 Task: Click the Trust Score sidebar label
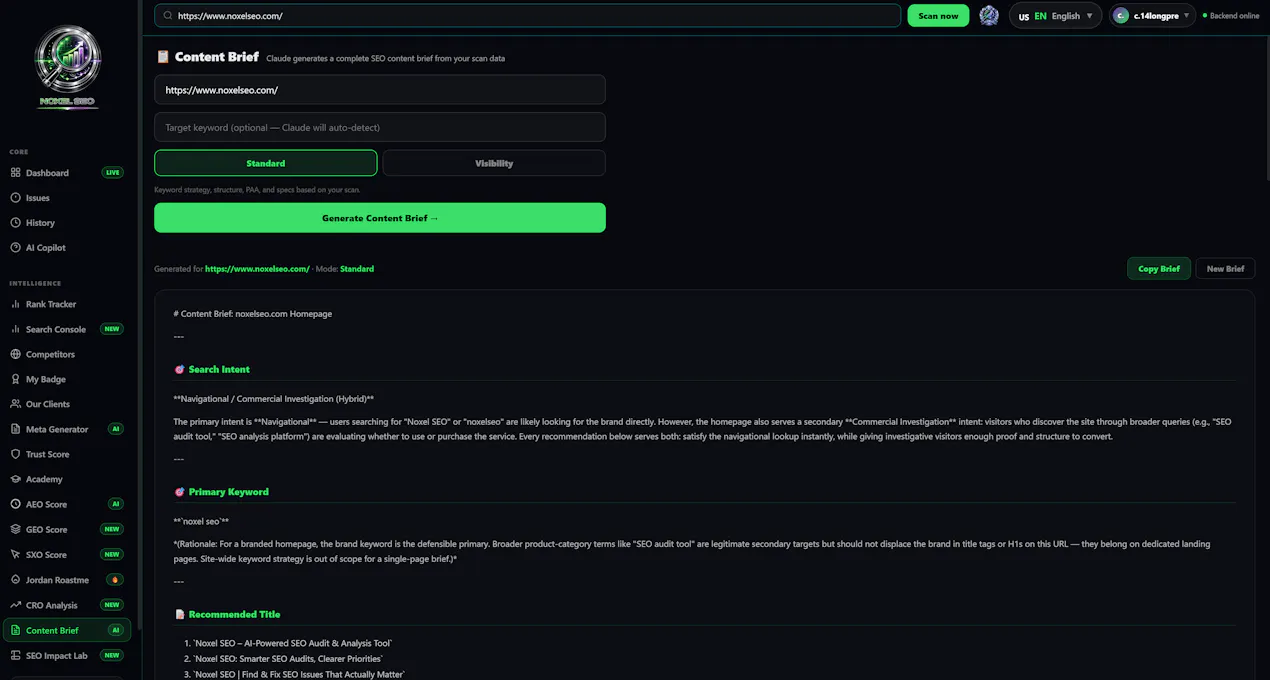click(x=47, y=454)
